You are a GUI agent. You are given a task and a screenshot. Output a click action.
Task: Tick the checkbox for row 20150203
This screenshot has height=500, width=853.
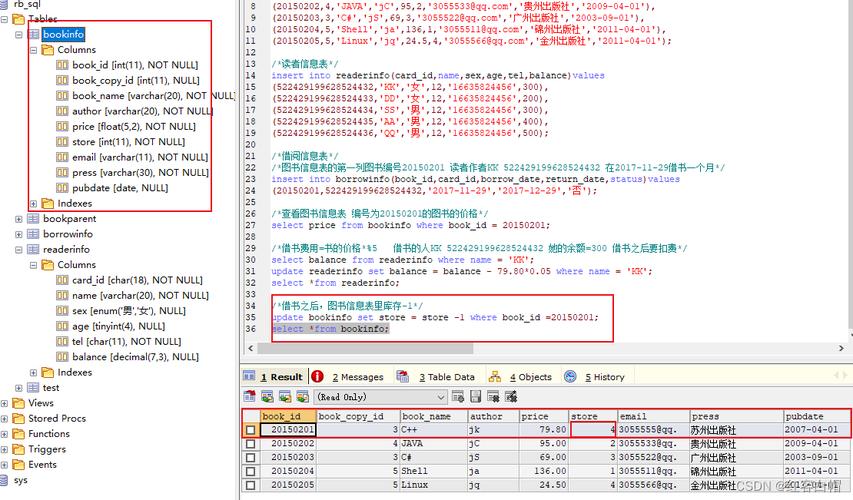(250, 458)
